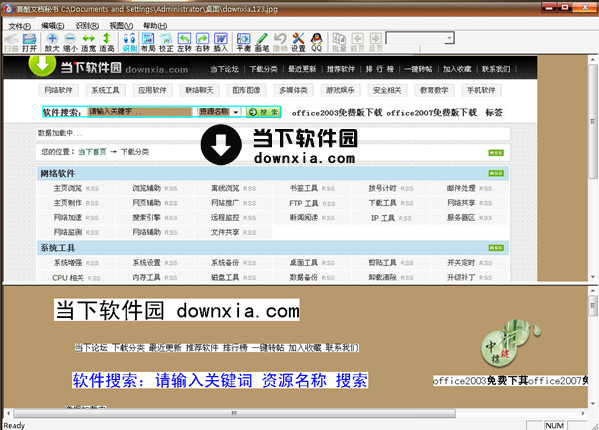599x430 pixels.
Task: Go to previous page with 前页
Action: 358,42
